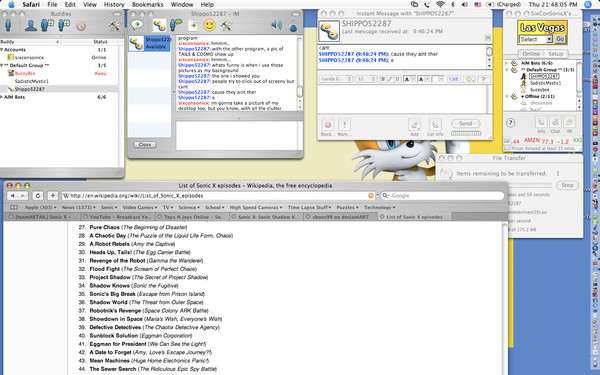Click Info icon in SixConSonicX buddy list
The height and width of the screenshot is (375, 600).
541,122
